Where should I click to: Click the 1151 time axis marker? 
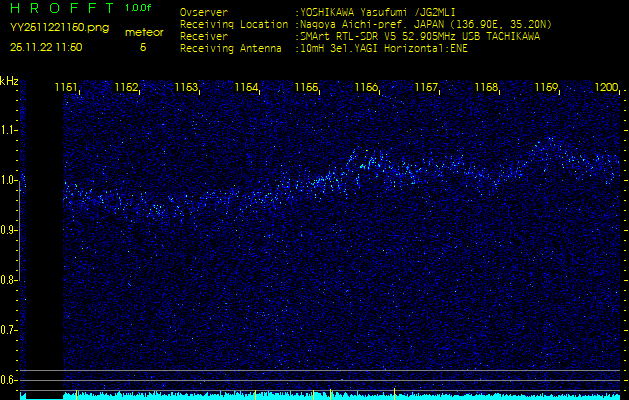66,88
